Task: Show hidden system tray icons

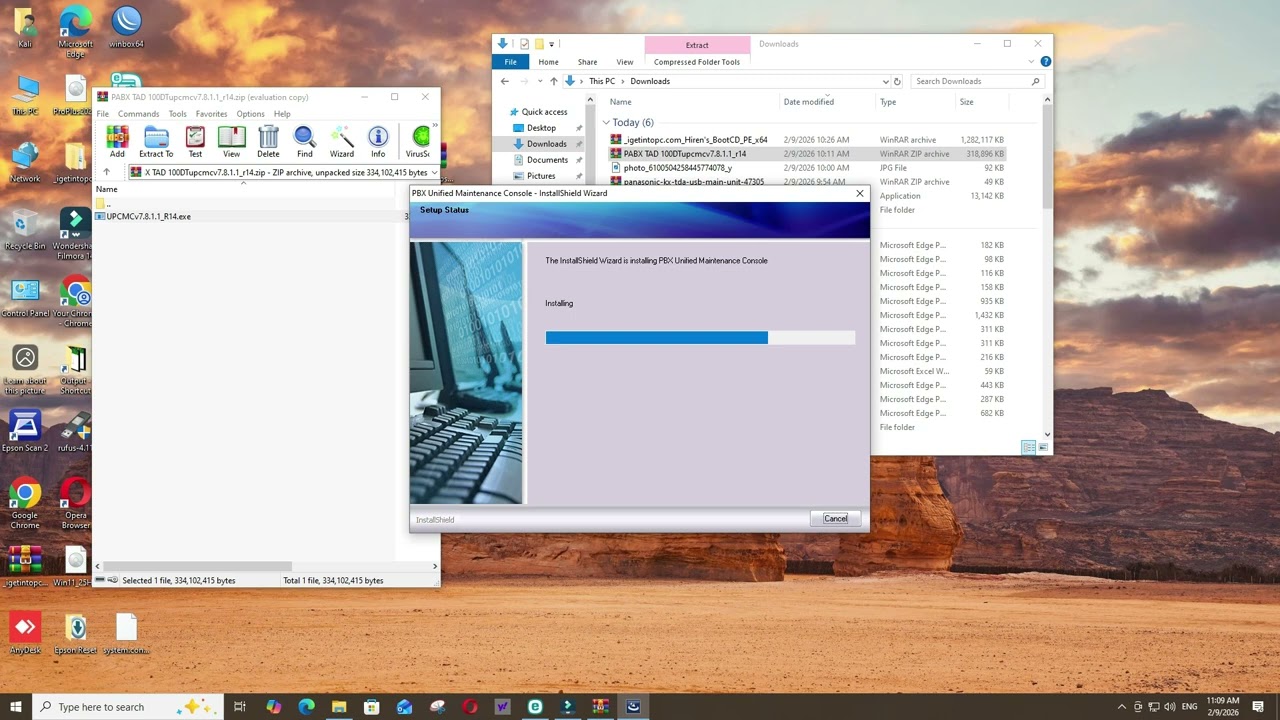Action: (x=1121, y=707)
